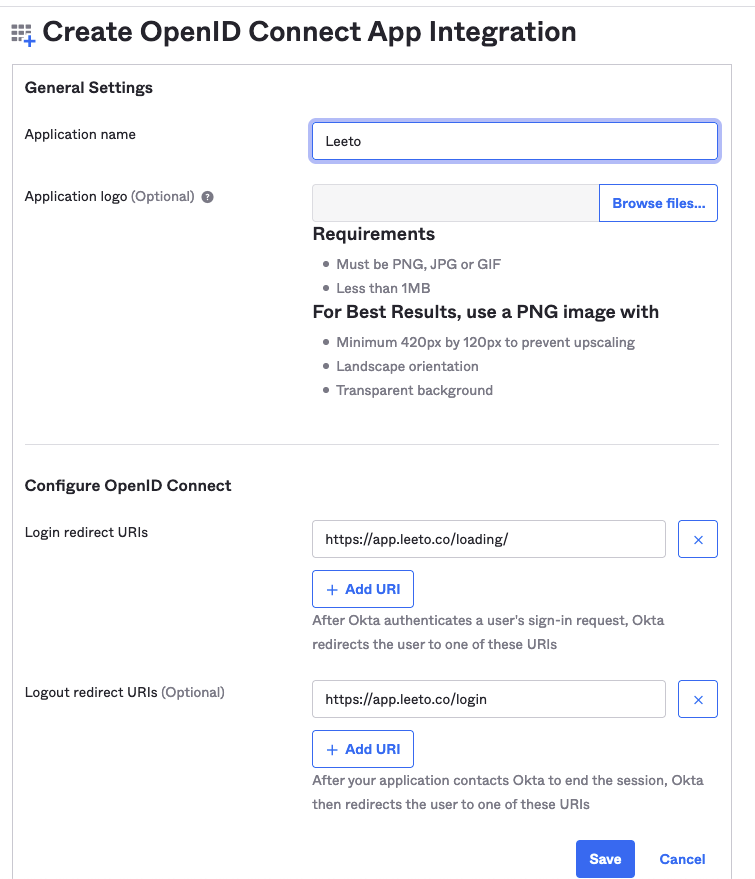Click the Application name input field

tap(514, 141)
